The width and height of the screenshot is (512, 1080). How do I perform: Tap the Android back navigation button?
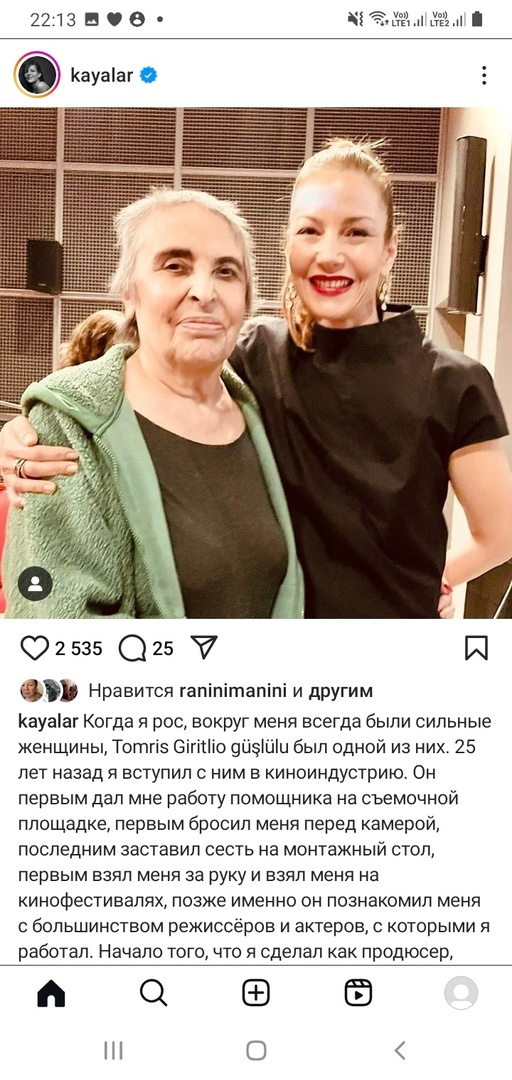click(x=400, y=1050)
